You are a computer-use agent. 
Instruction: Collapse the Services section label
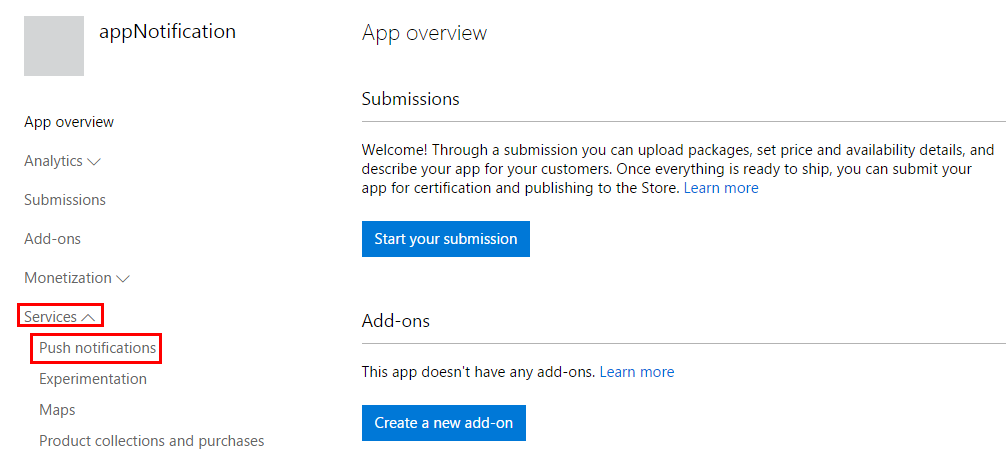pyautogui.click(x=51, y=317)
